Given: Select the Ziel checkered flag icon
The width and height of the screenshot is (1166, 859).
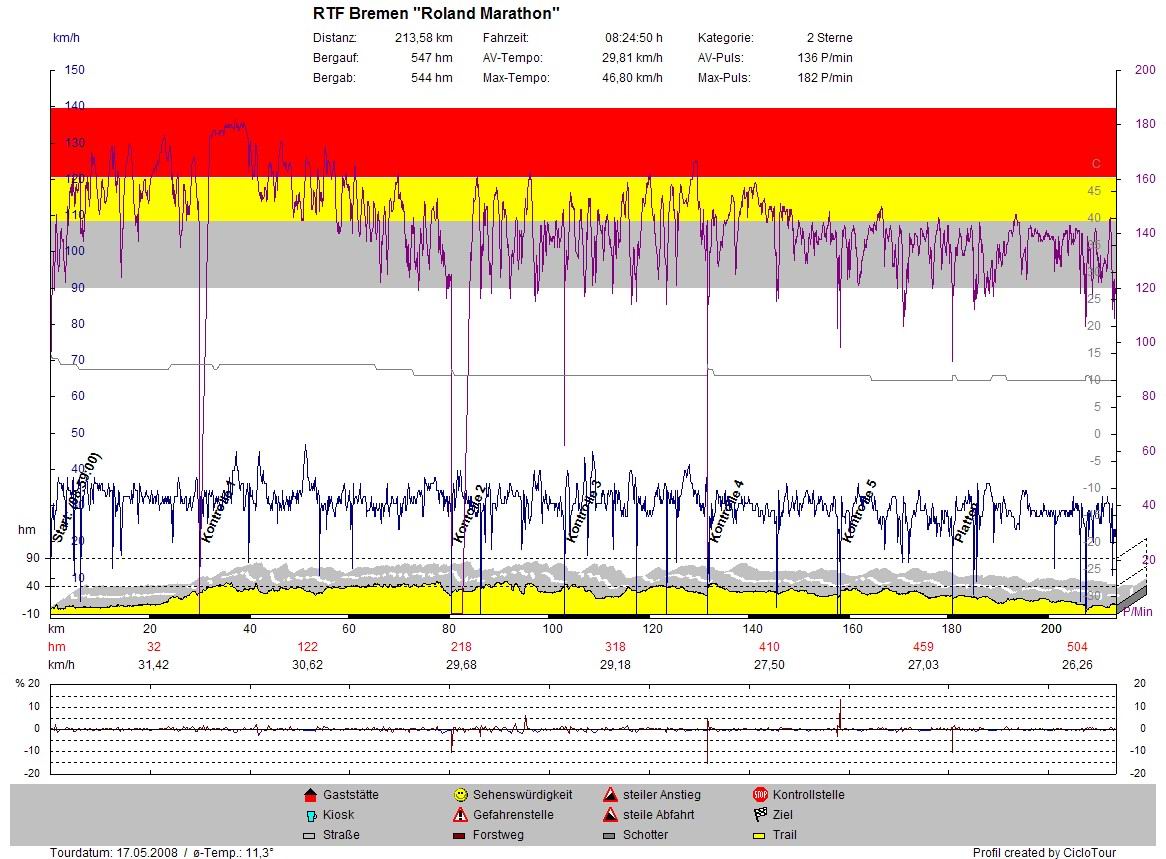Looking at the screenshot, I should tap(759, 815).
